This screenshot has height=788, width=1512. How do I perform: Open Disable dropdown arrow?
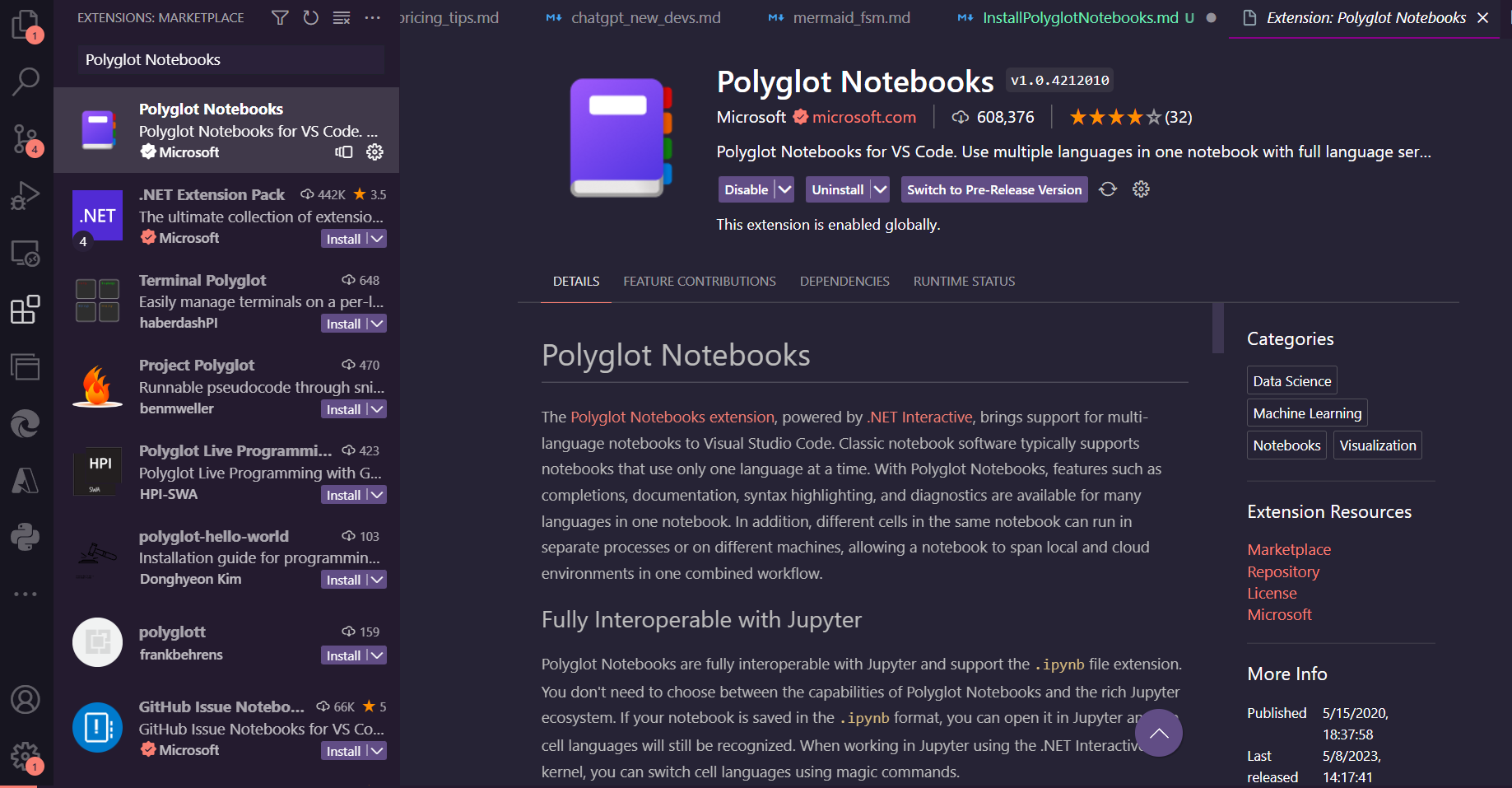tap(785, 189)
